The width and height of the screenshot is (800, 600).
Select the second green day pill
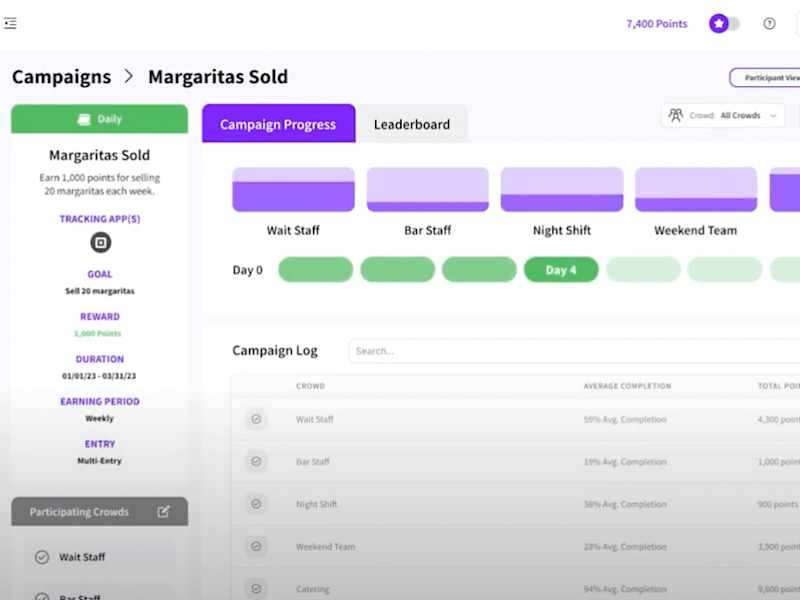tap(397, 269)
